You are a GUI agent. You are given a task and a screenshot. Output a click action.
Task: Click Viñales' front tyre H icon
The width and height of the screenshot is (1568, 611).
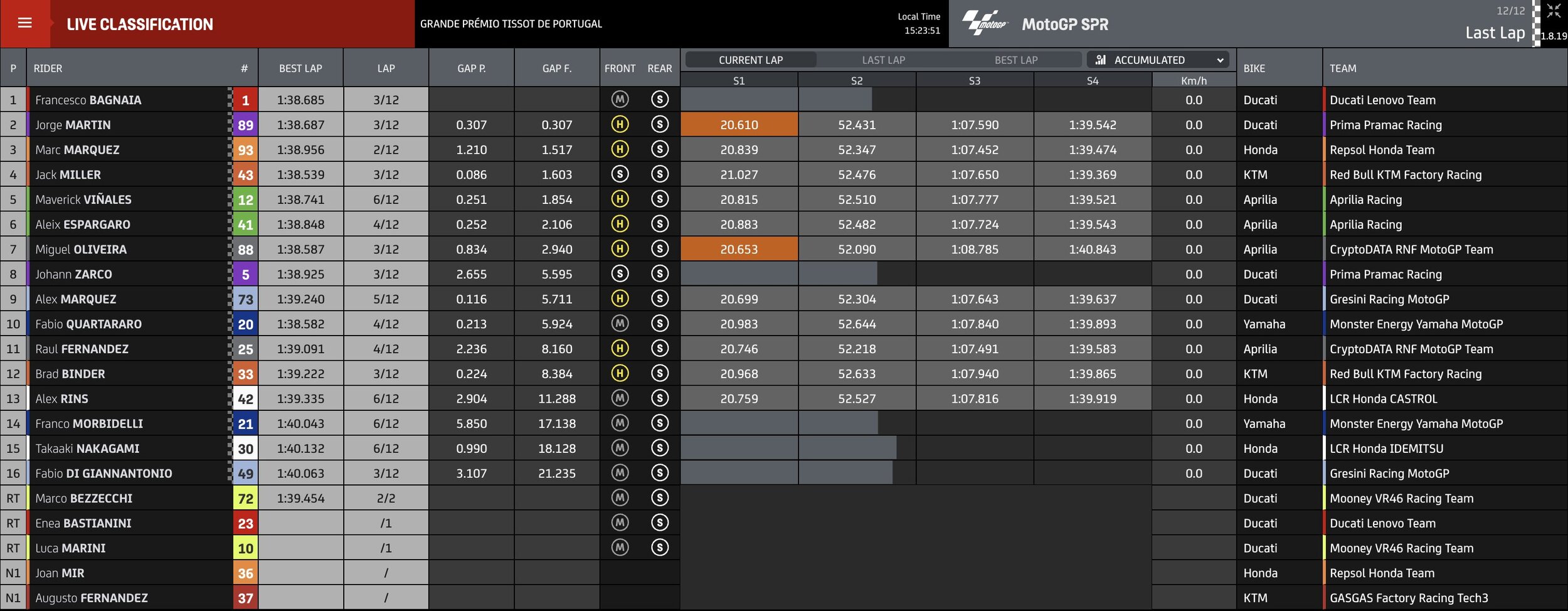(x=620, y=199)
